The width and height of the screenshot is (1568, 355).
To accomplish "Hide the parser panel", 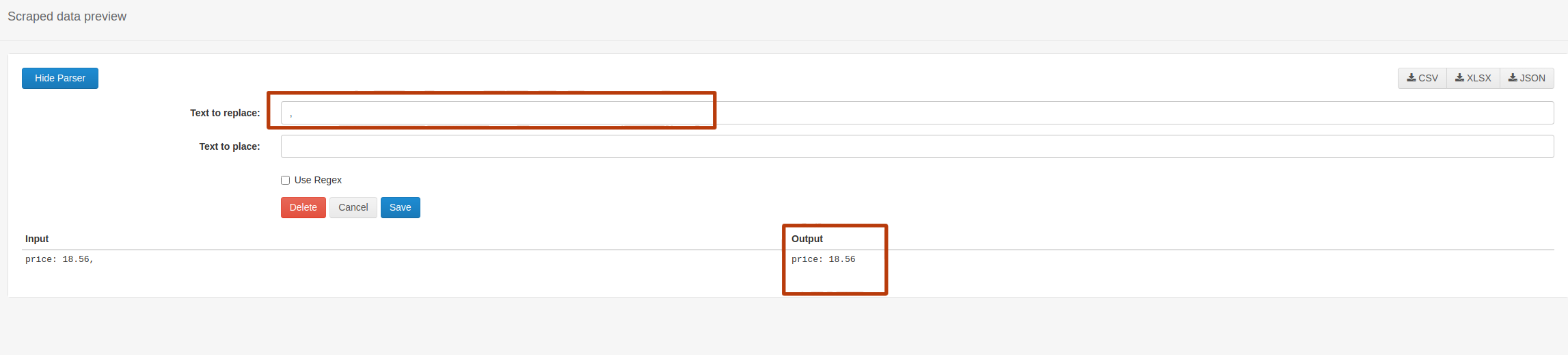I will (60, 78).
